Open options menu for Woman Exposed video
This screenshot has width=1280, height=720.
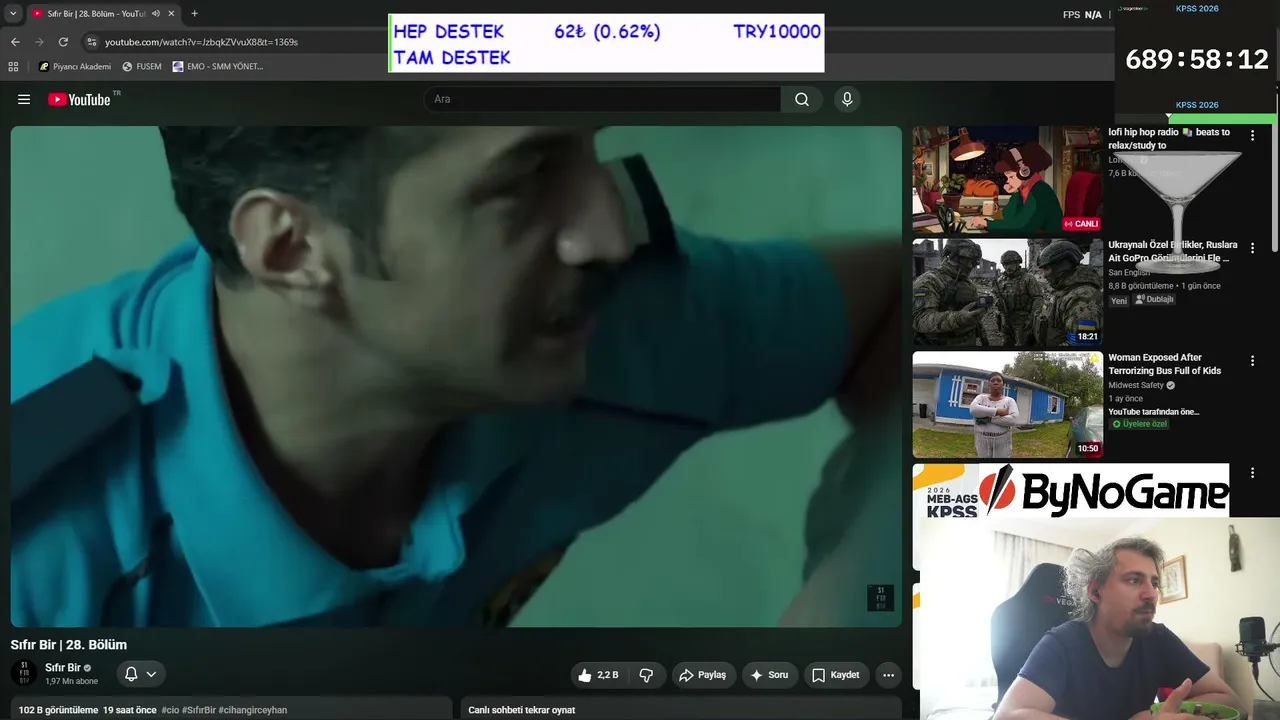pyautogui.click(x=1252, y=361)
